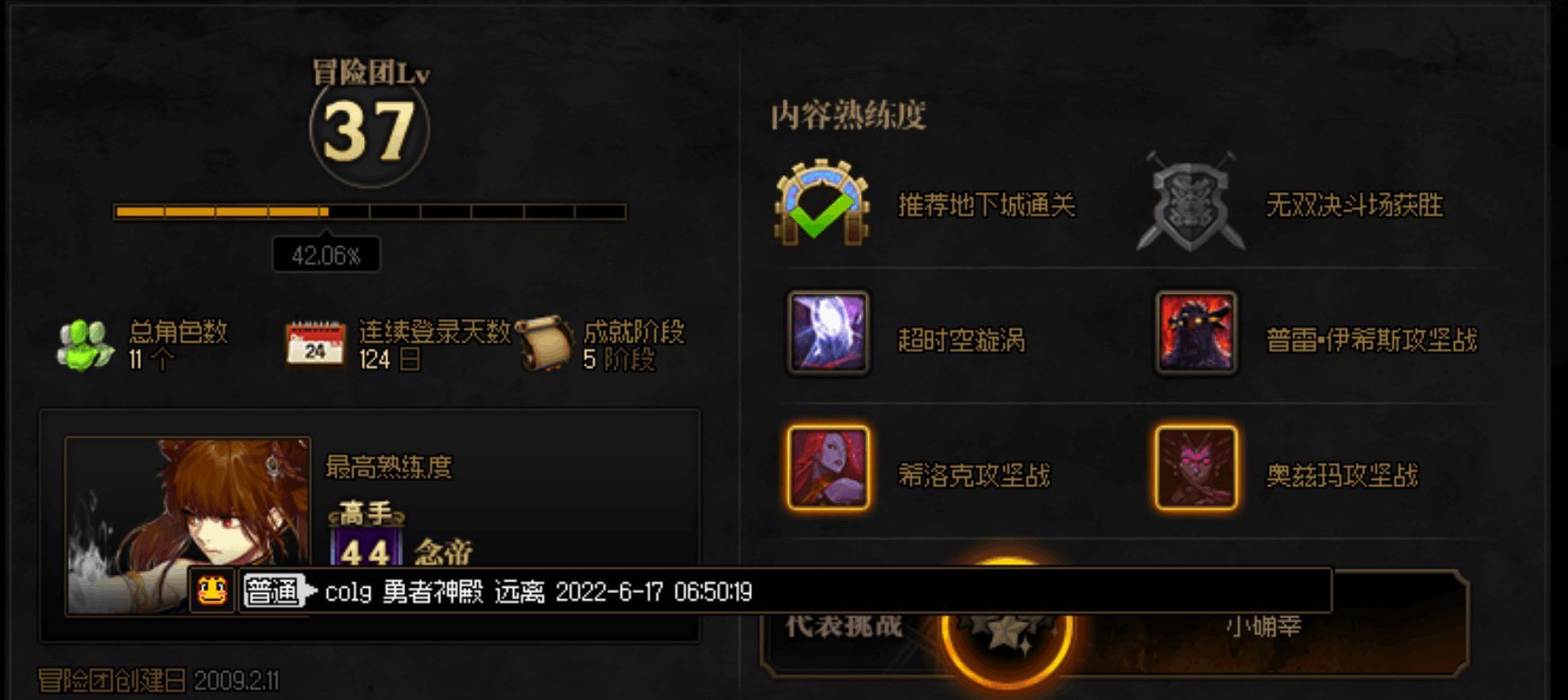
Task: Open the 超时空漩涡 vortex icon
Action: click(828, 332)
